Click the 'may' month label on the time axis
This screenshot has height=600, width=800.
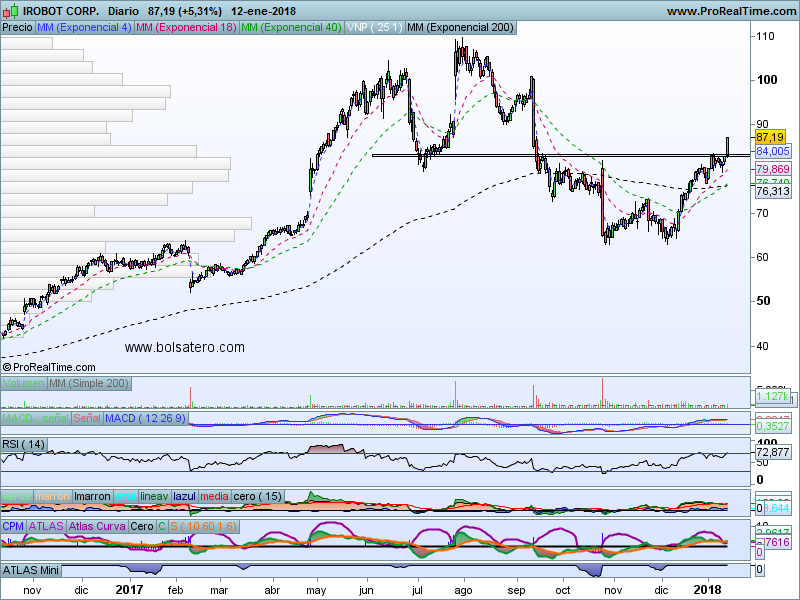pos(316,591)
